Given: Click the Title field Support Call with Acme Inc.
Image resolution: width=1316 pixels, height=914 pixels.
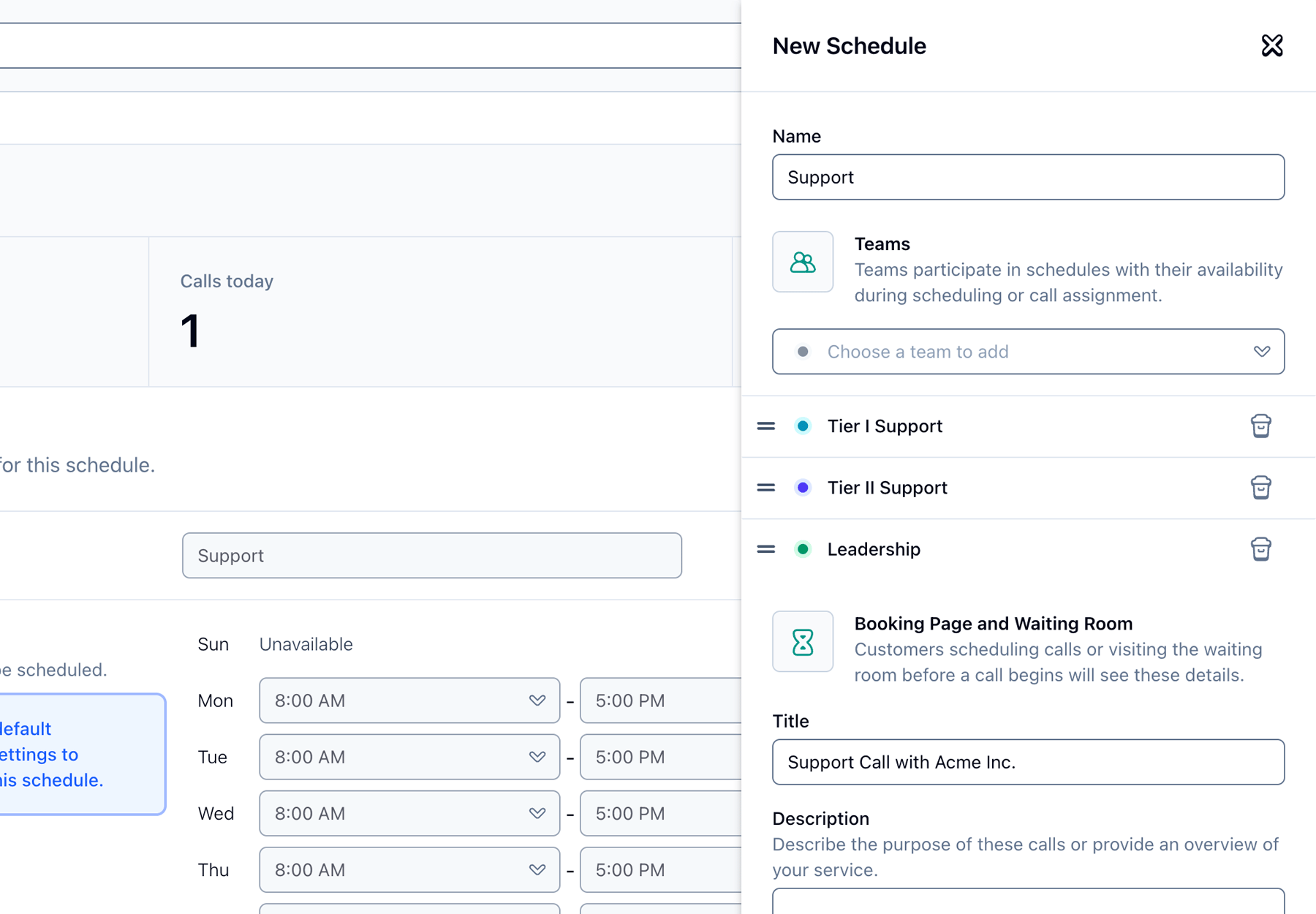Looking at the screenshot, I should (1028, 762).
